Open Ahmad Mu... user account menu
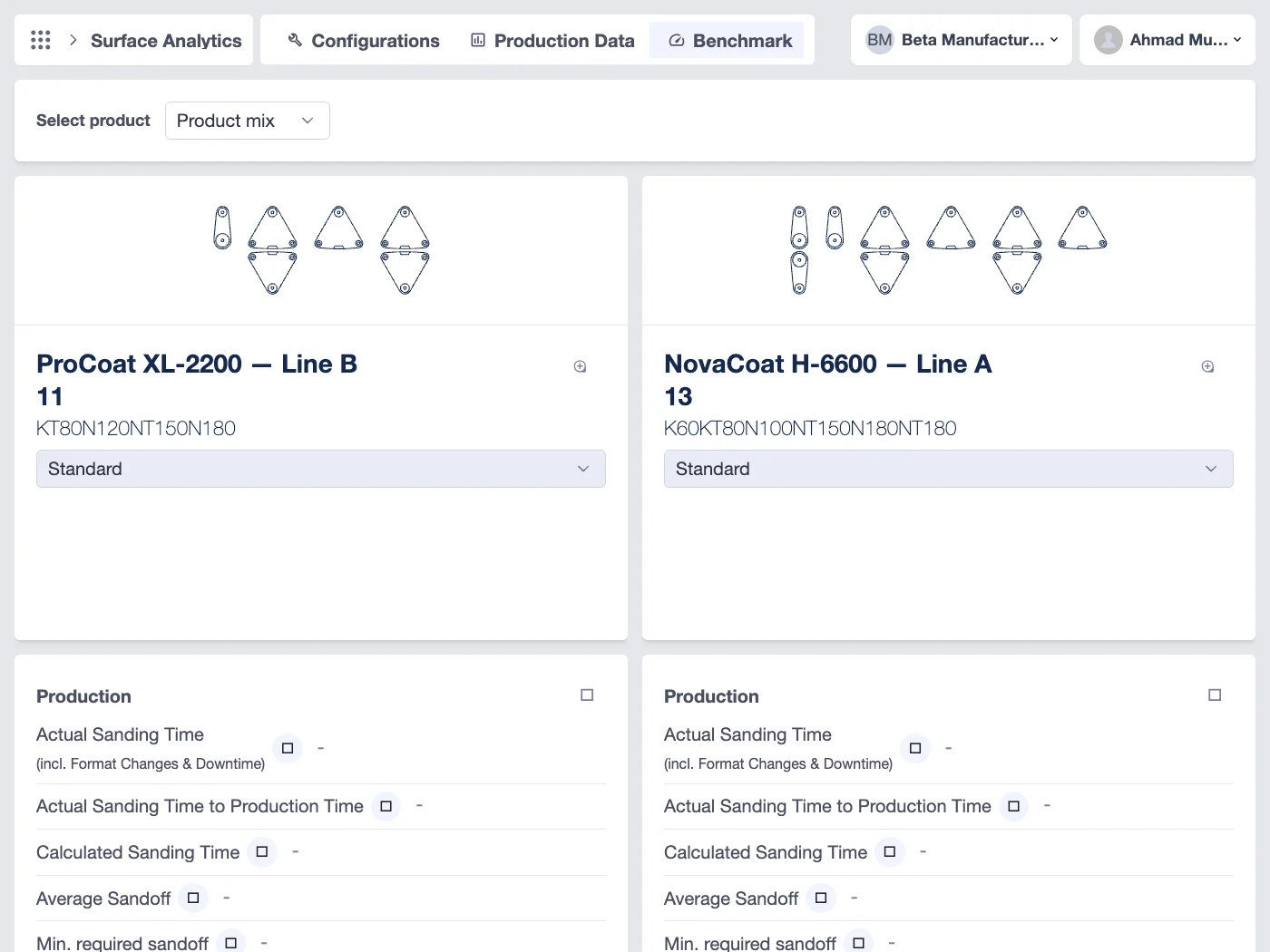Screen dimensions: 1270x952 coord(1167,40)
